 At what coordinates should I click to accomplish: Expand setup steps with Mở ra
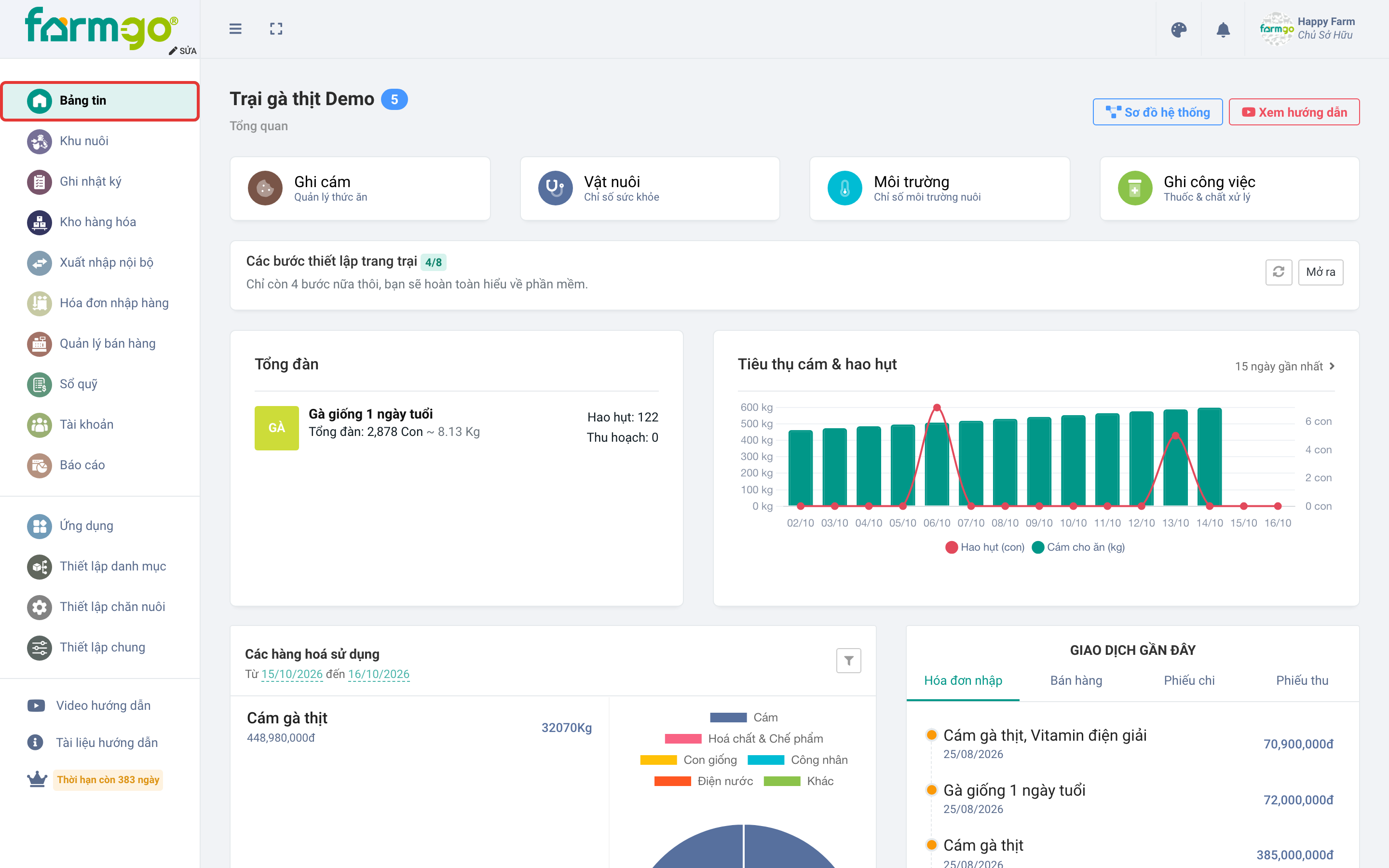[x=1320, y=272]
